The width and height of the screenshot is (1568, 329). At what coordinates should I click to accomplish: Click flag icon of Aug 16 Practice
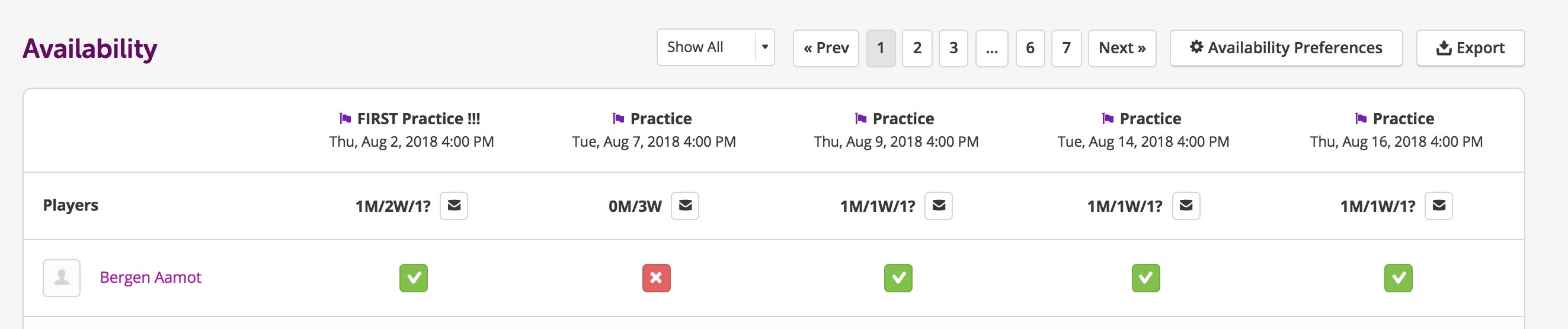[x=1361, y=118]
